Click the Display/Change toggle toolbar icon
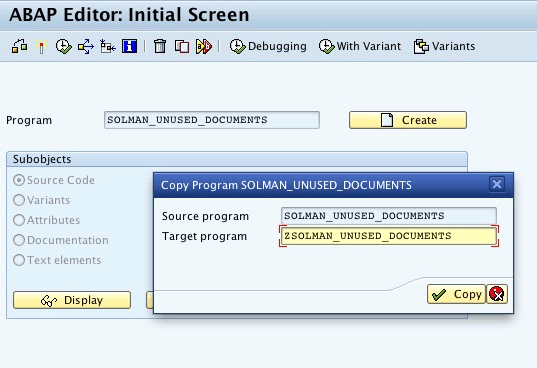The image size is (537, 368). tap(20, 46)
